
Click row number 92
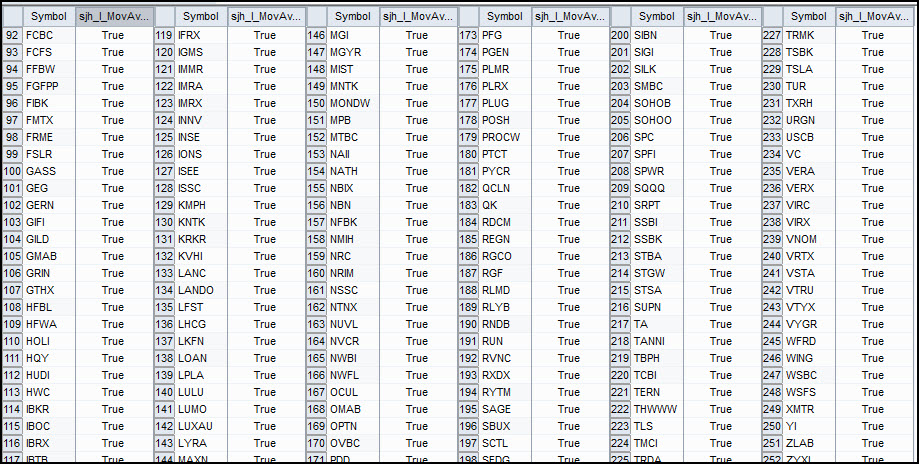pos(12,35)
